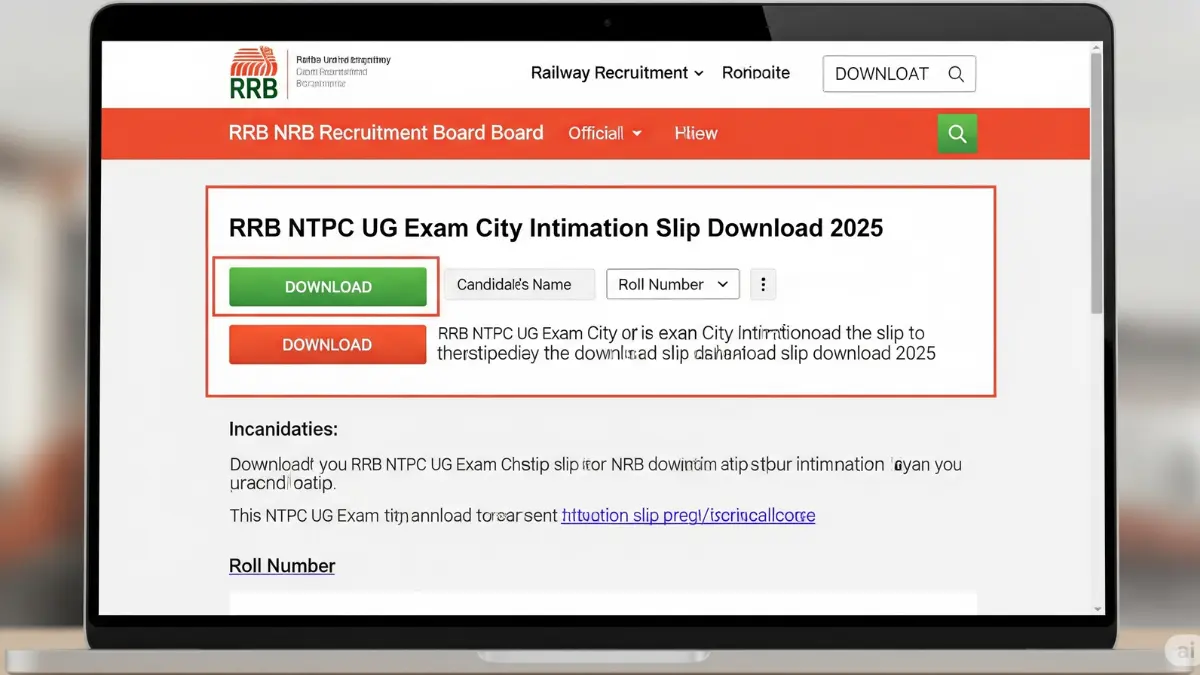Select the Hliew menu item

tap(696, 133)
